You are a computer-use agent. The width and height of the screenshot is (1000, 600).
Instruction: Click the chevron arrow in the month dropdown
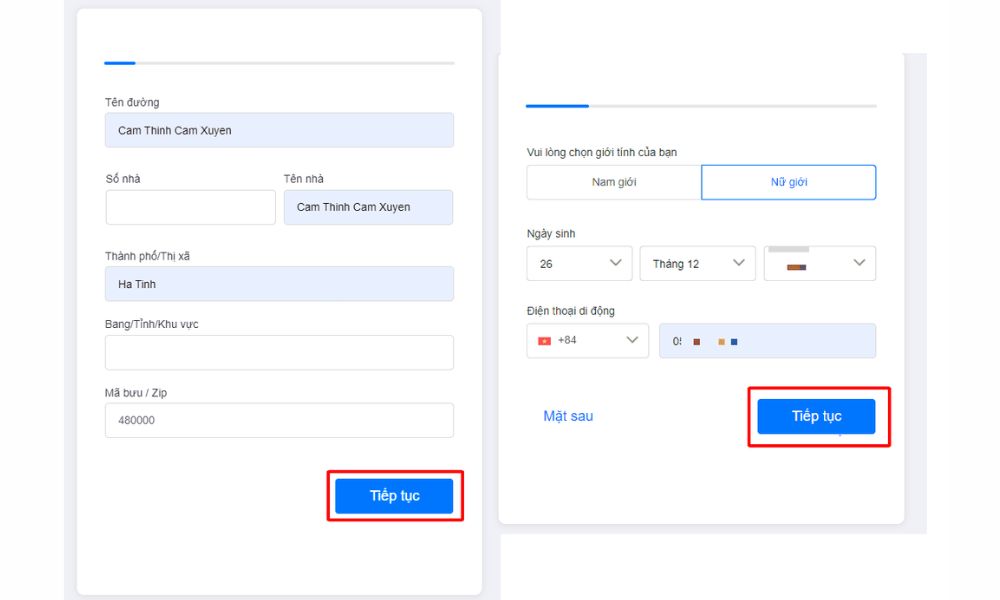tap(739, 263)
